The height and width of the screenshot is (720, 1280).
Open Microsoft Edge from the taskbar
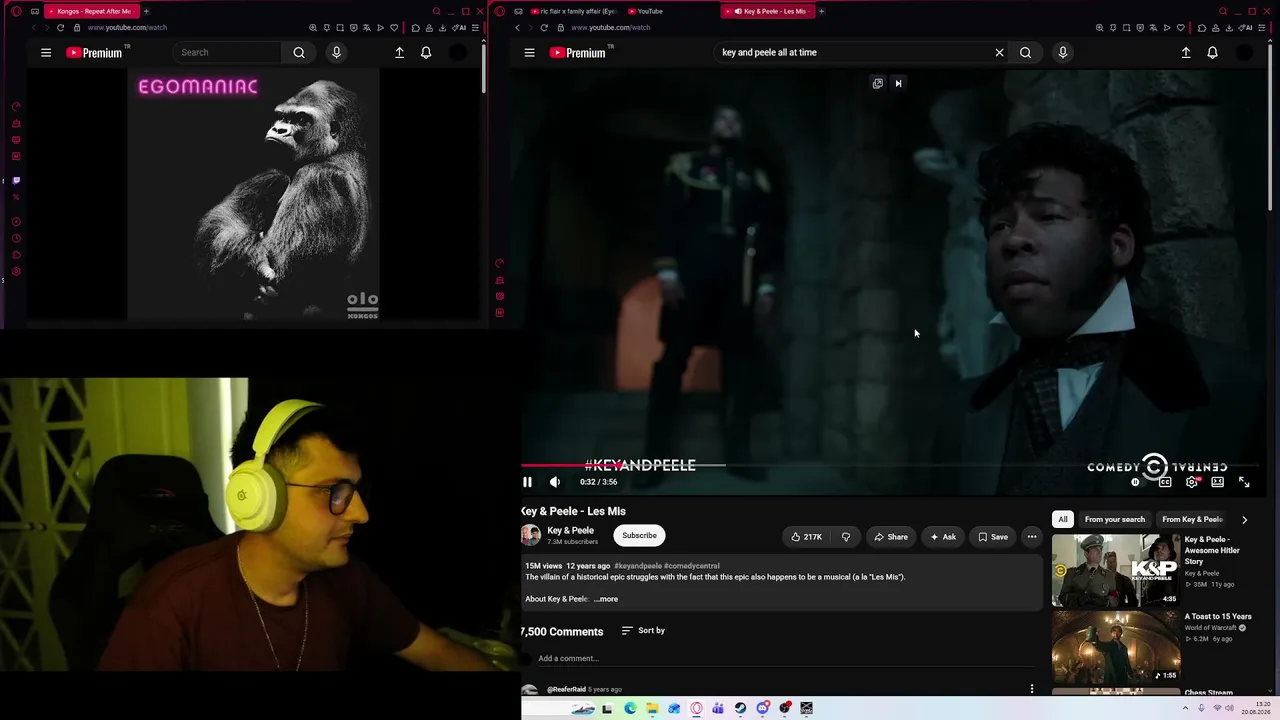click(630, 708)
